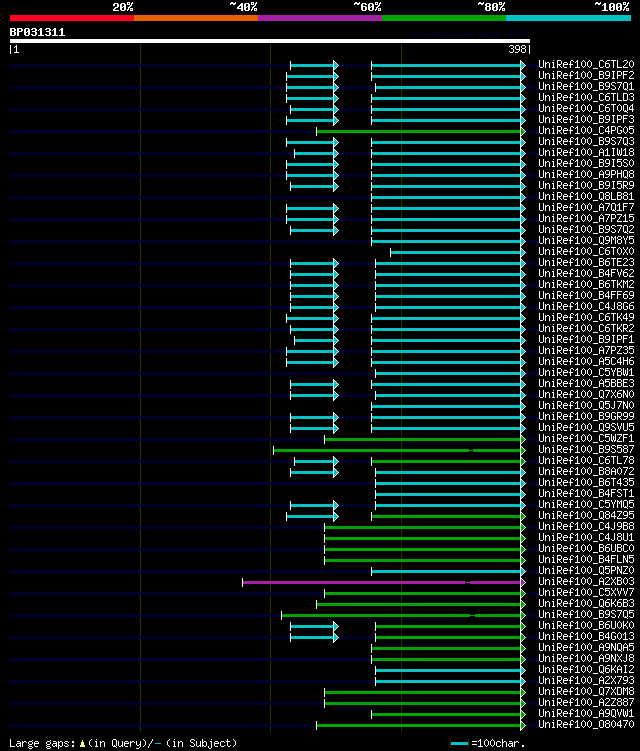This screenshot has height=751, width=640.
Task: Click the purple ~60% identity legend segment
Action: [x=320, y=18]
